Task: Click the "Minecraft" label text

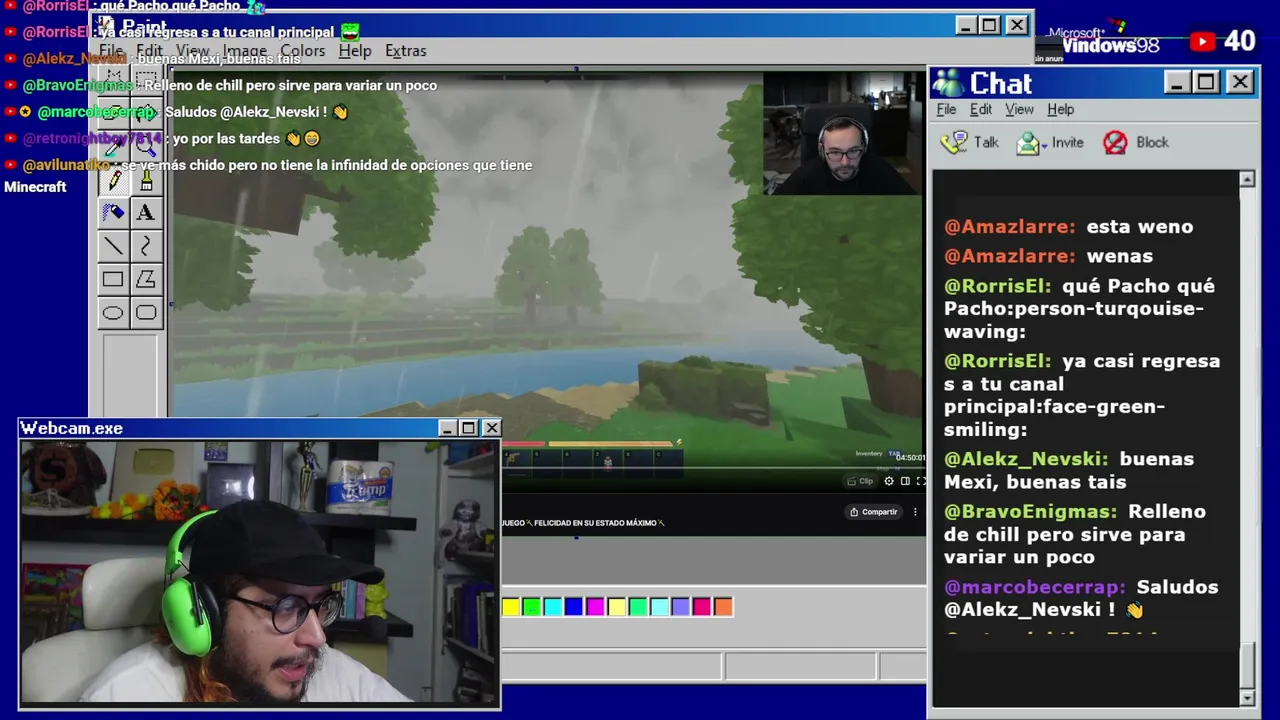Action: 35,187
